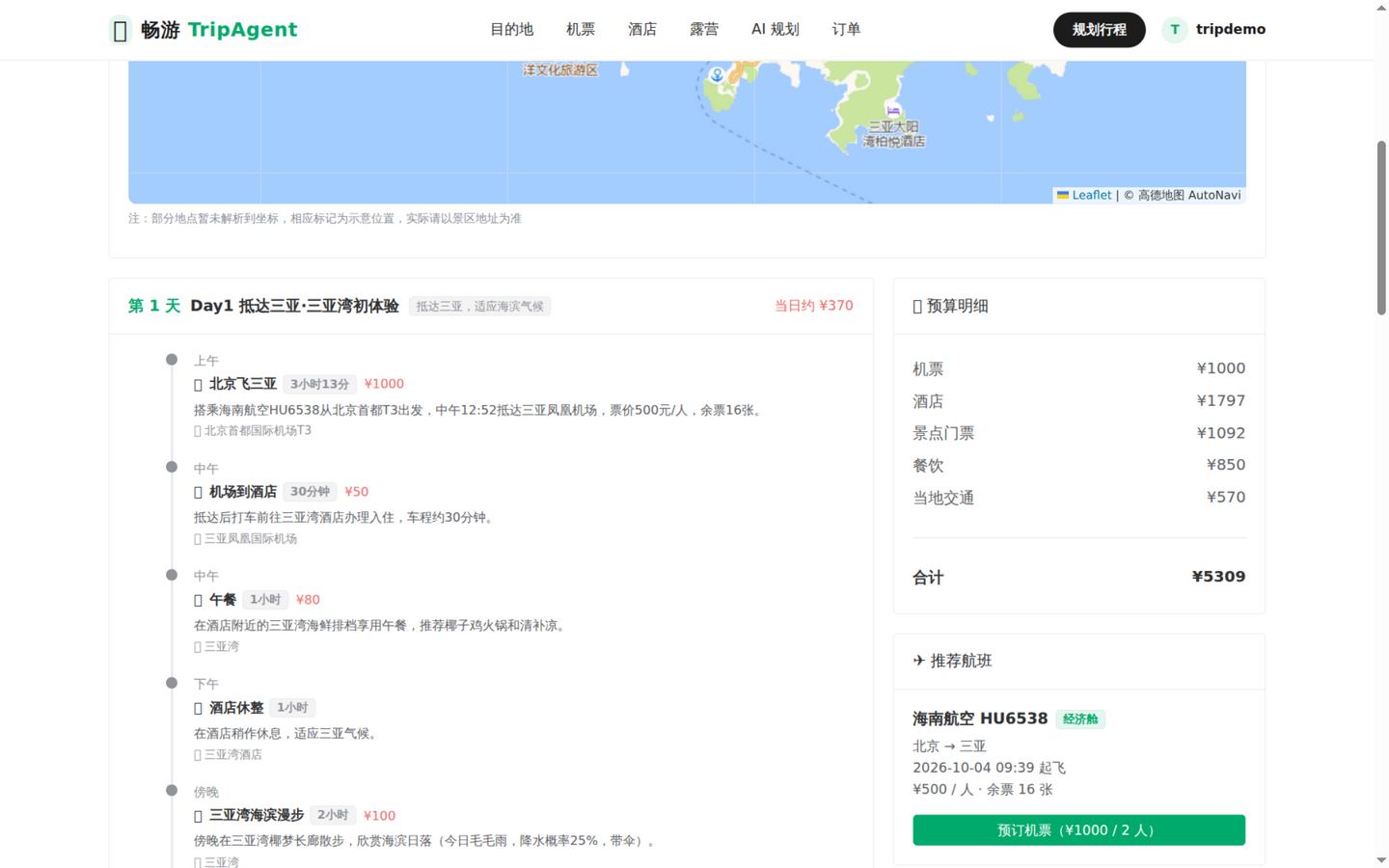Click the TripAgent logo icon
This screenshot has width=1389, height=868.
[120, 30]
